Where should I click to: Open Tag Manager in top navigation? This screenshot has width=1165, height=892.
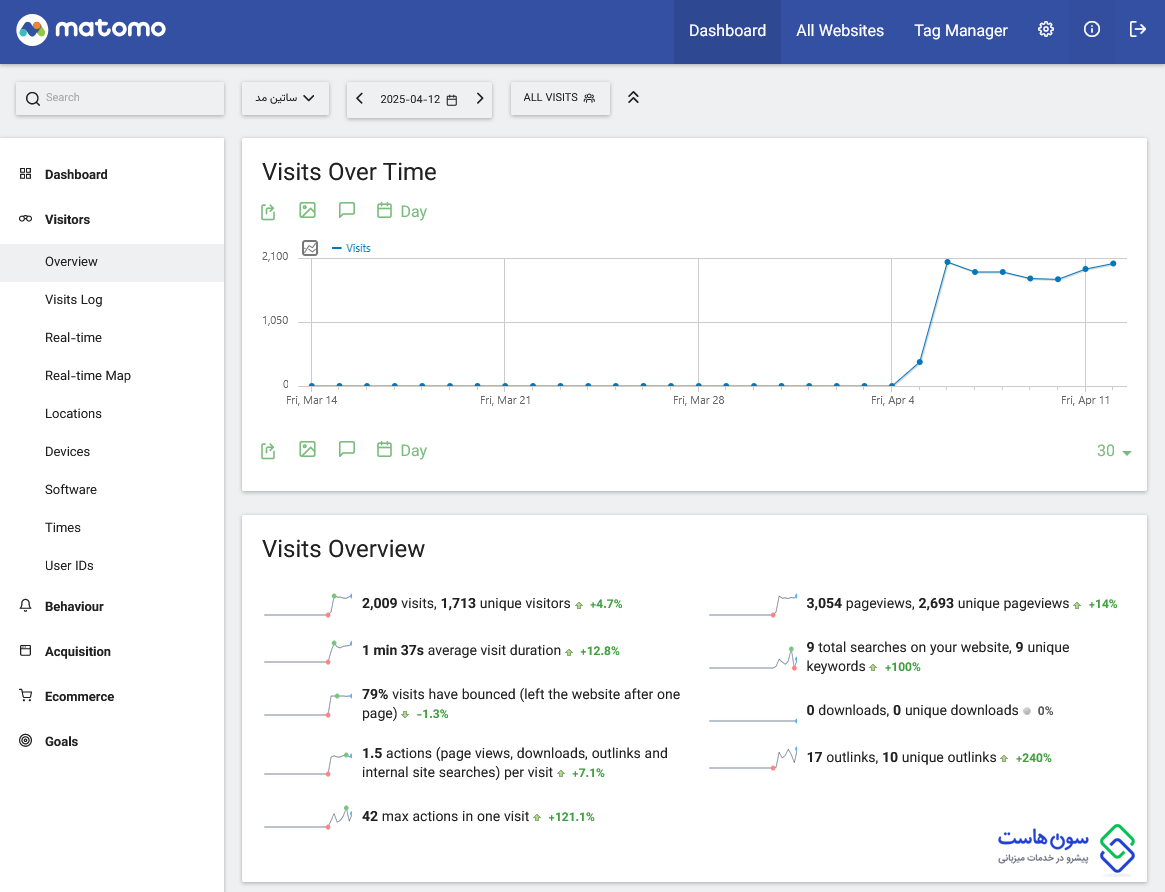point(961,30)
